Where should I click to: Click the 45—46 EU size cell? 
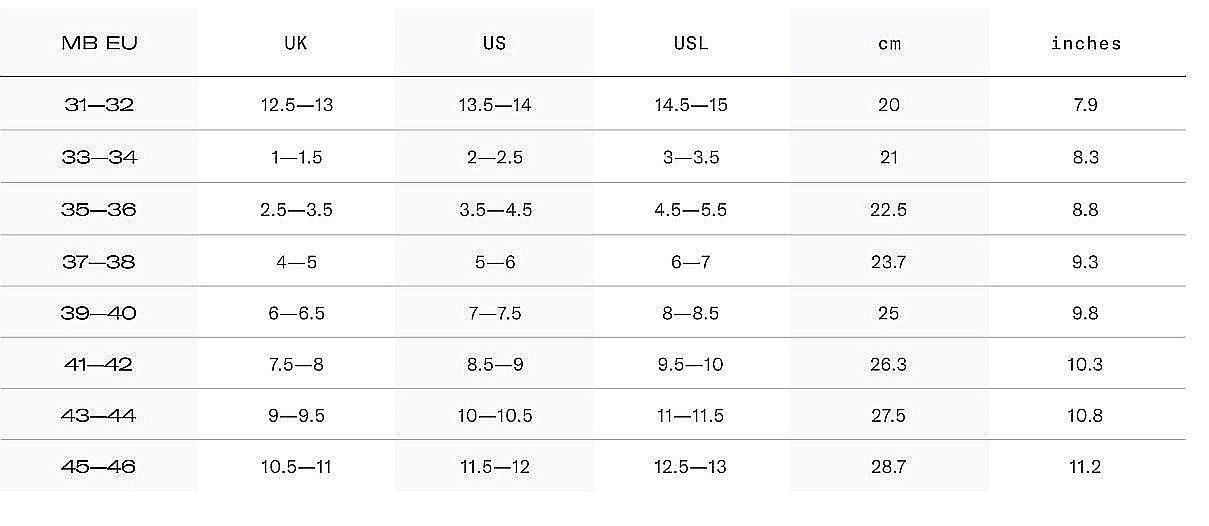(99, 467)
